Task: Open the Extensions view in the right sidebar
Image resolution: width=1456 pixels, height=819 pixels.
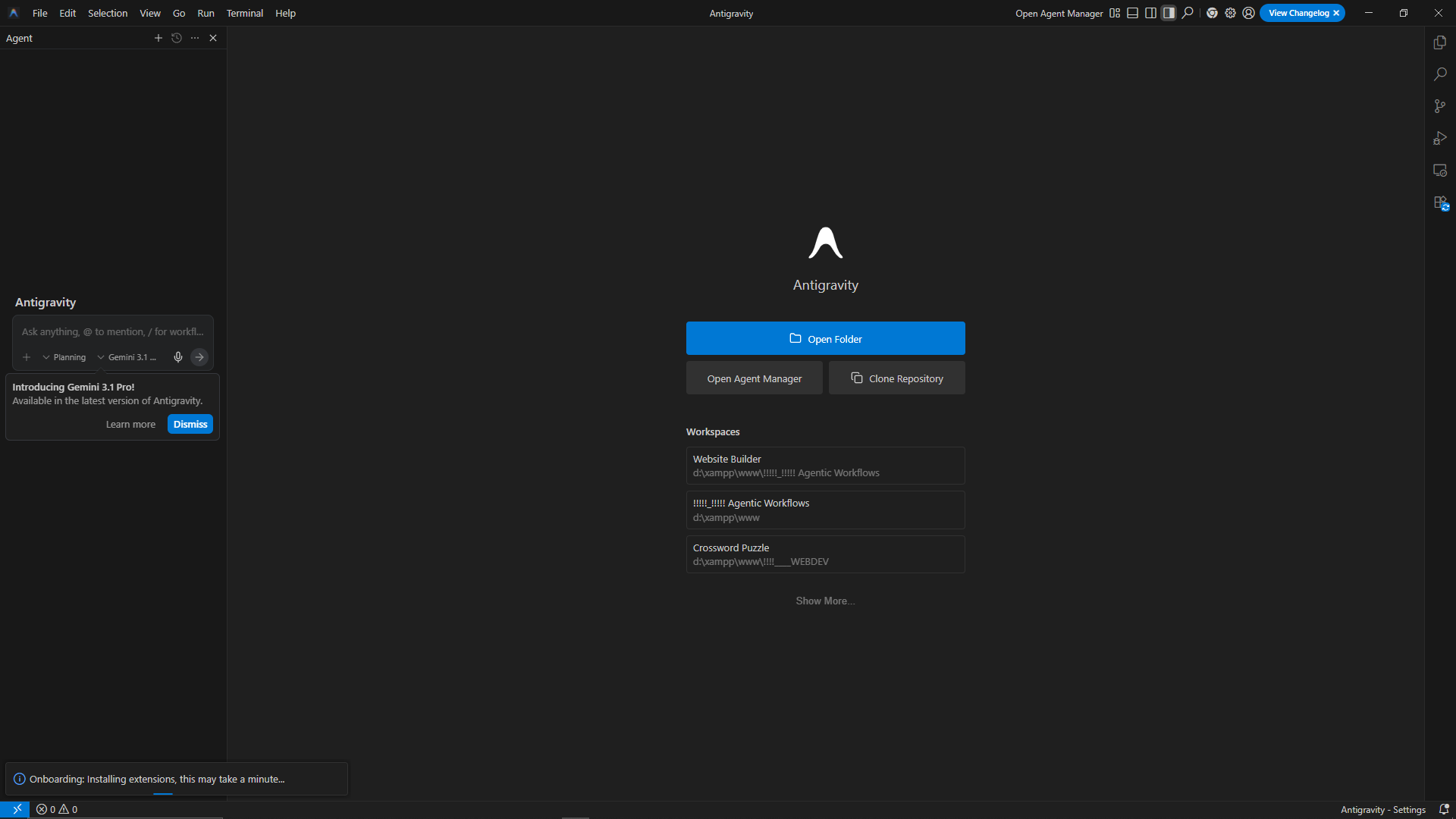Action: 1440,202
